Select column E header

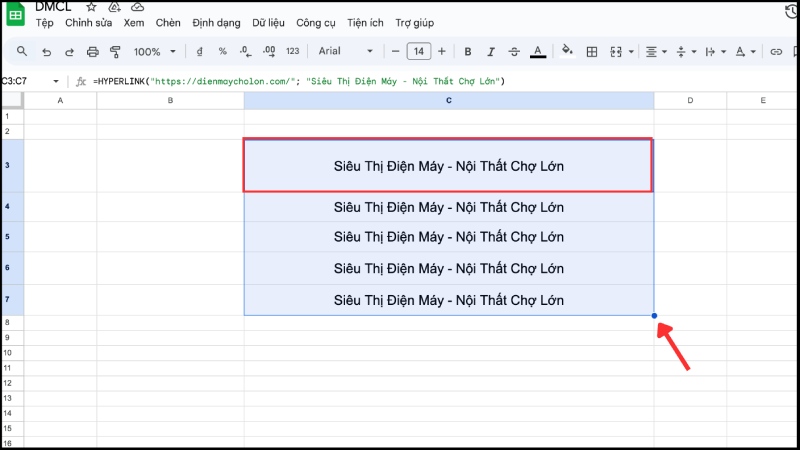click(x=763, y=101)
